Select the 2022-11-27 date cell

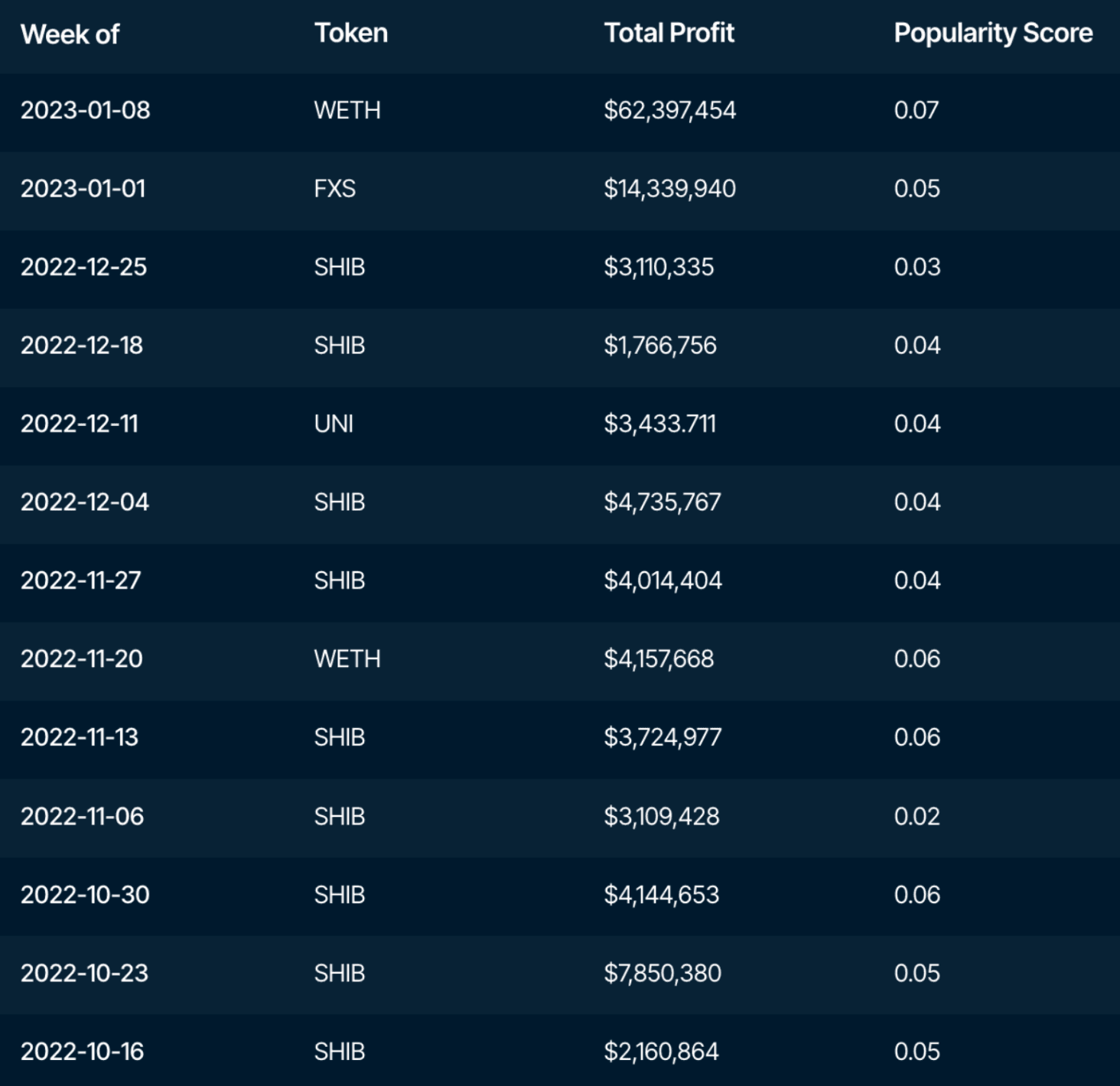click(x=81, y=580)
